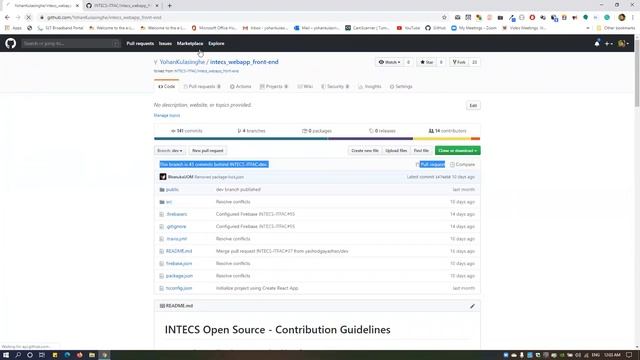Select the Code tab
The height and width of the screenshot is (360, 640).
tap(167, 87)
